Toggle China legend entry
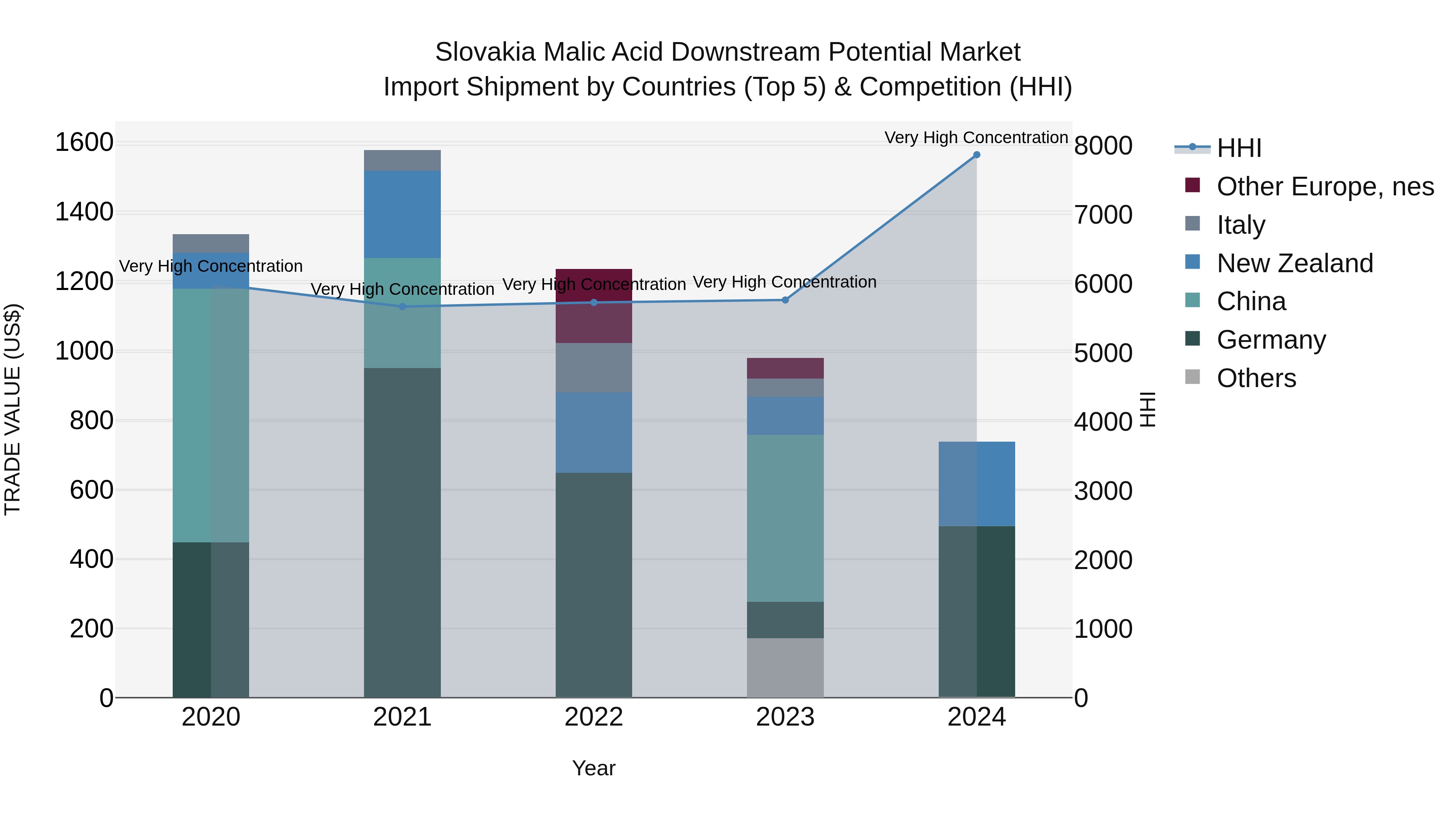The image size is (1456, 819). tap(1236, 301)
